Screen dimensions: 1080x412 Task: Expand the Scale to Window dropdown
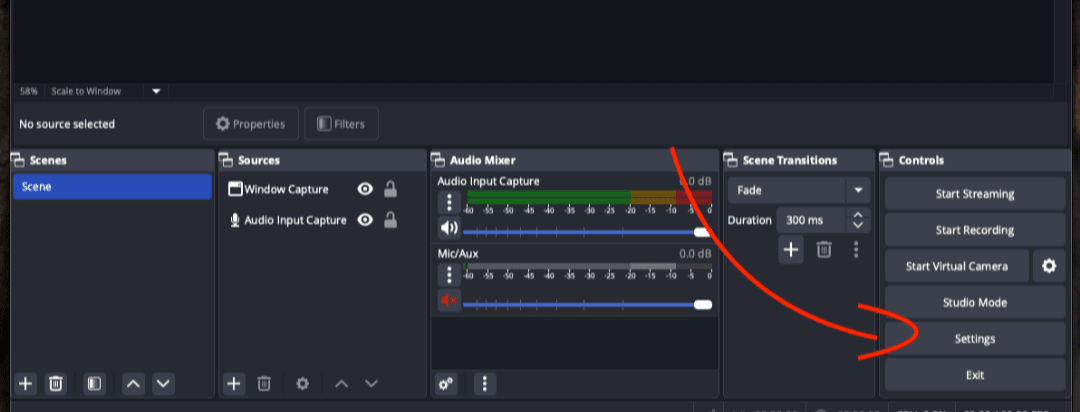(156, 91)
